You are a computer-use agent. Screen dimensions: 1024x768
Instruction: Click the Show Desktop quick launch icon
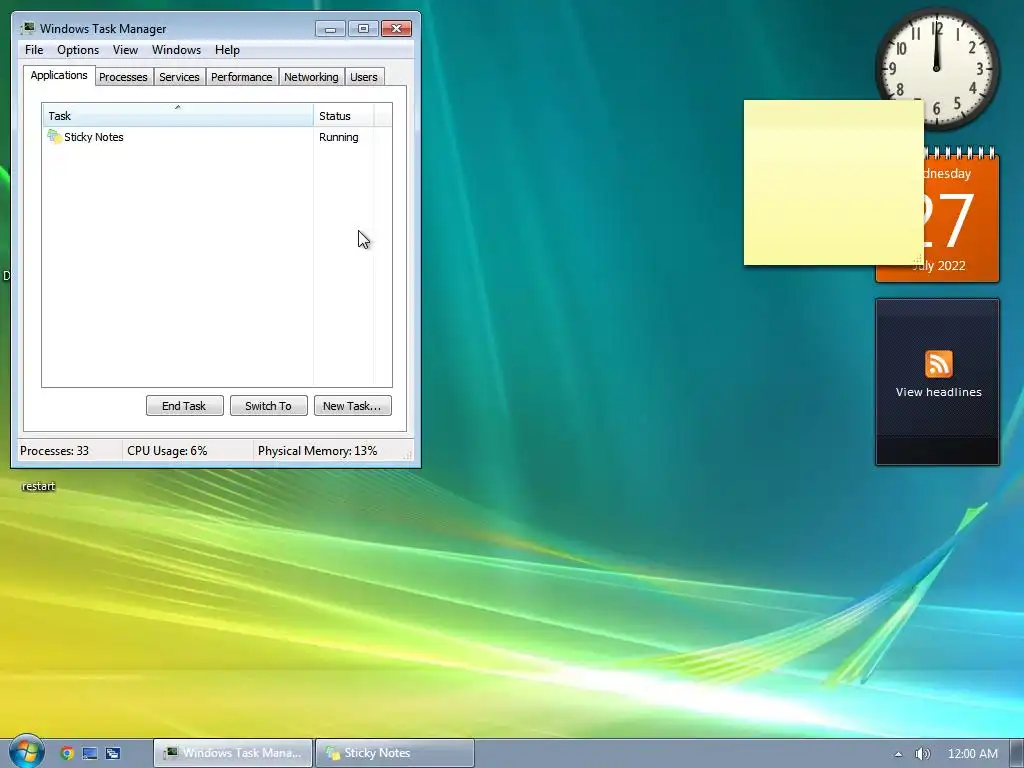[89, 753]
